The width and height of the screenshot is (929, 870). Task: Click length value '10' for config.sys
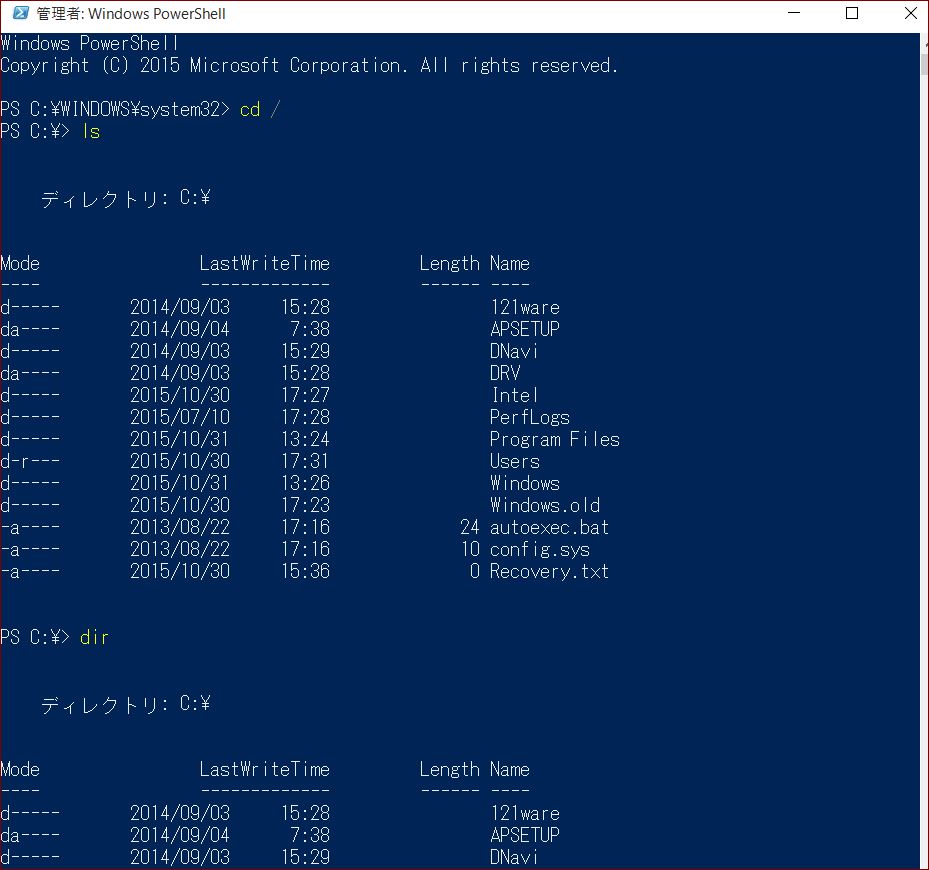[470, 549]
